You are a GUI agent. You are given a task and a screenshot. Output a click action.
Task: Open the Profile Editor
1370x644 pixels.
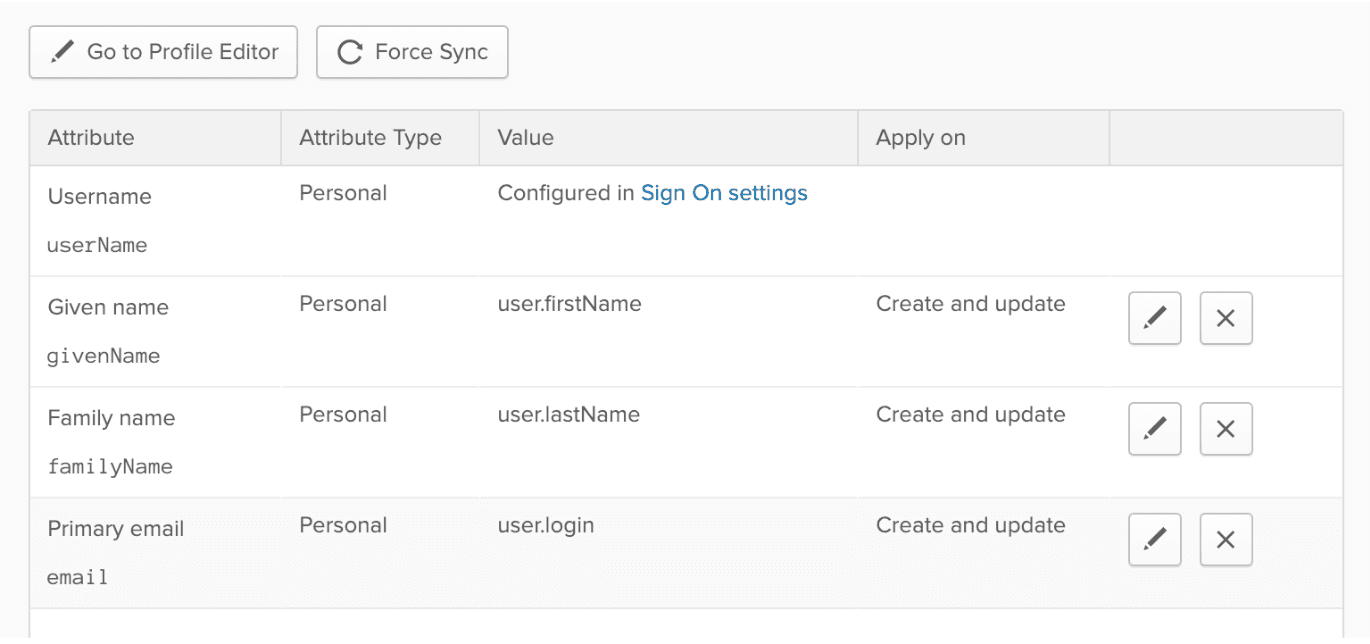tap(163, 51)
